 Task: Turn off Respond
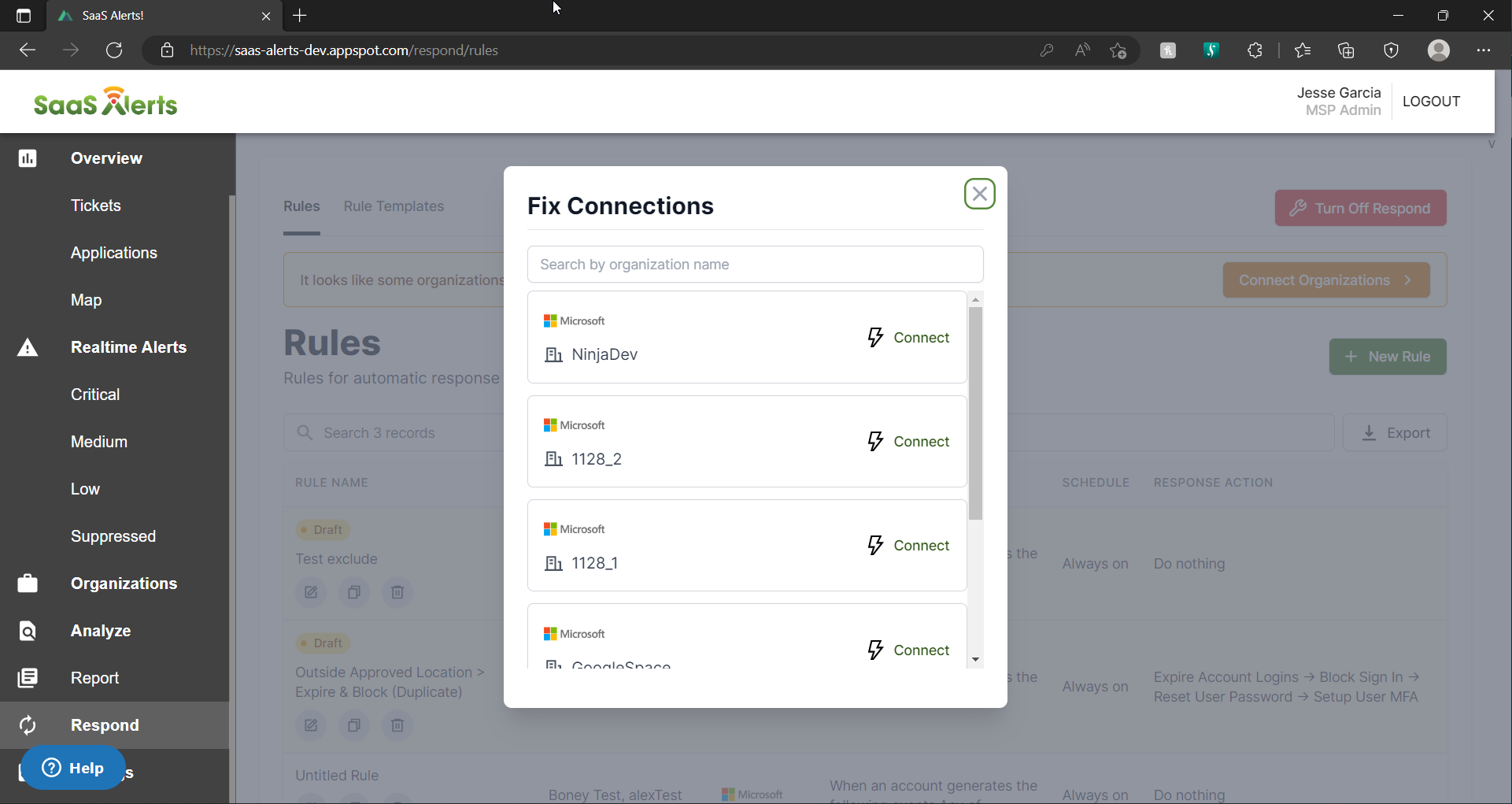tap(1360, 208)
